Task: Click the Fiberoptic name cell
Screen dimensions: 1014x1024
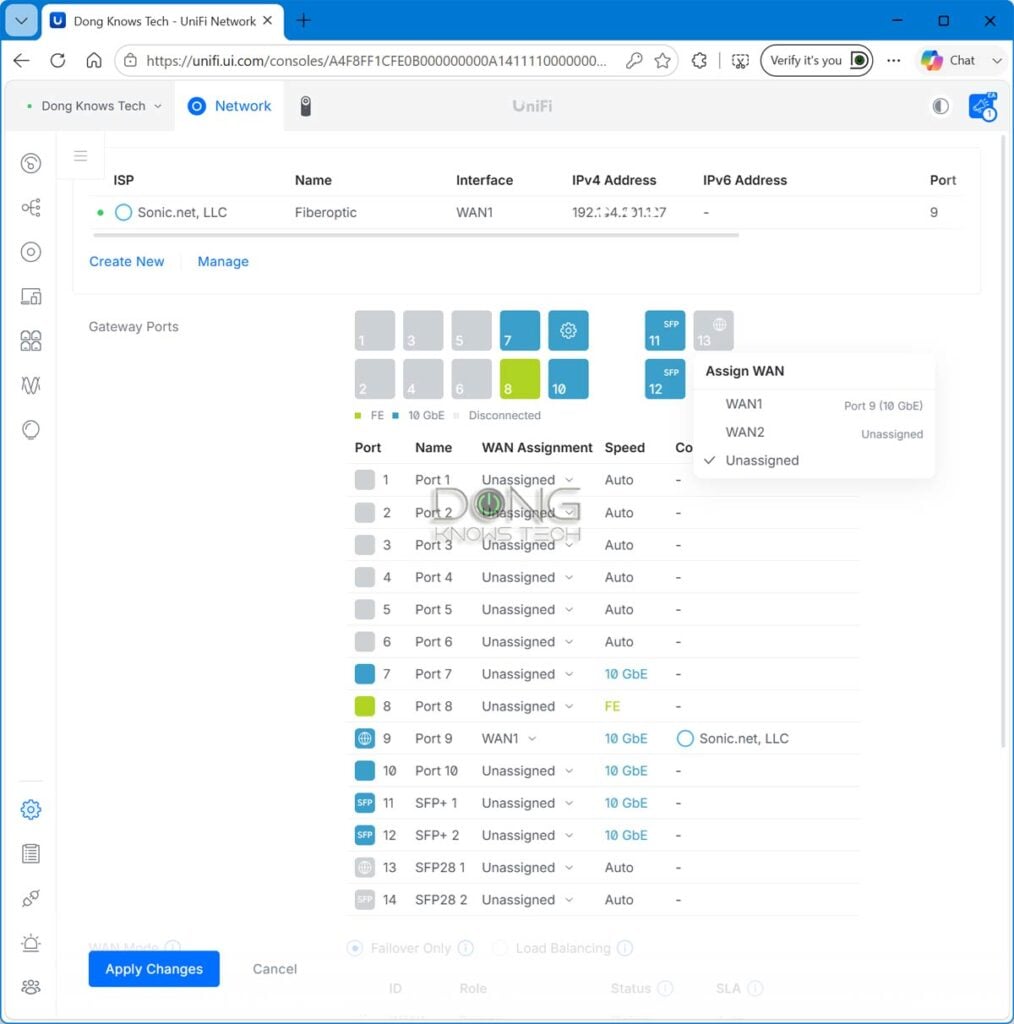Action: pyautogui.click(x=325, y=212)
